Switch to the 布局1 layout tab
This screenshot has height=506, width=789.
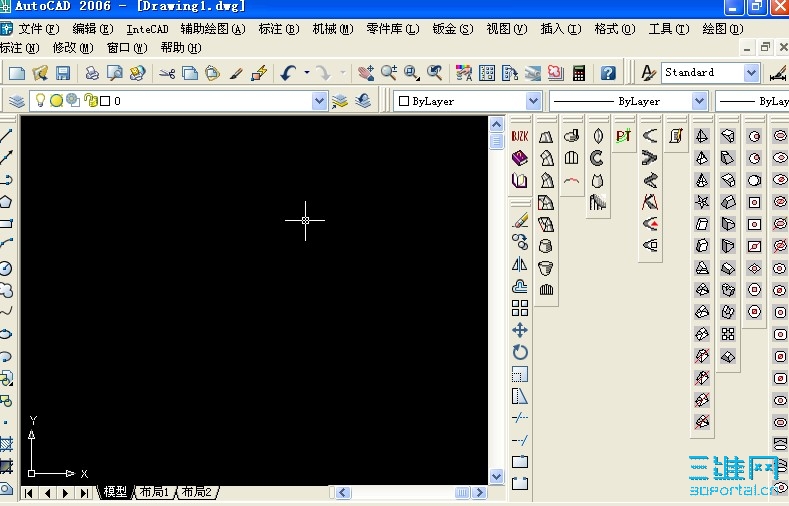pos(154,491)
